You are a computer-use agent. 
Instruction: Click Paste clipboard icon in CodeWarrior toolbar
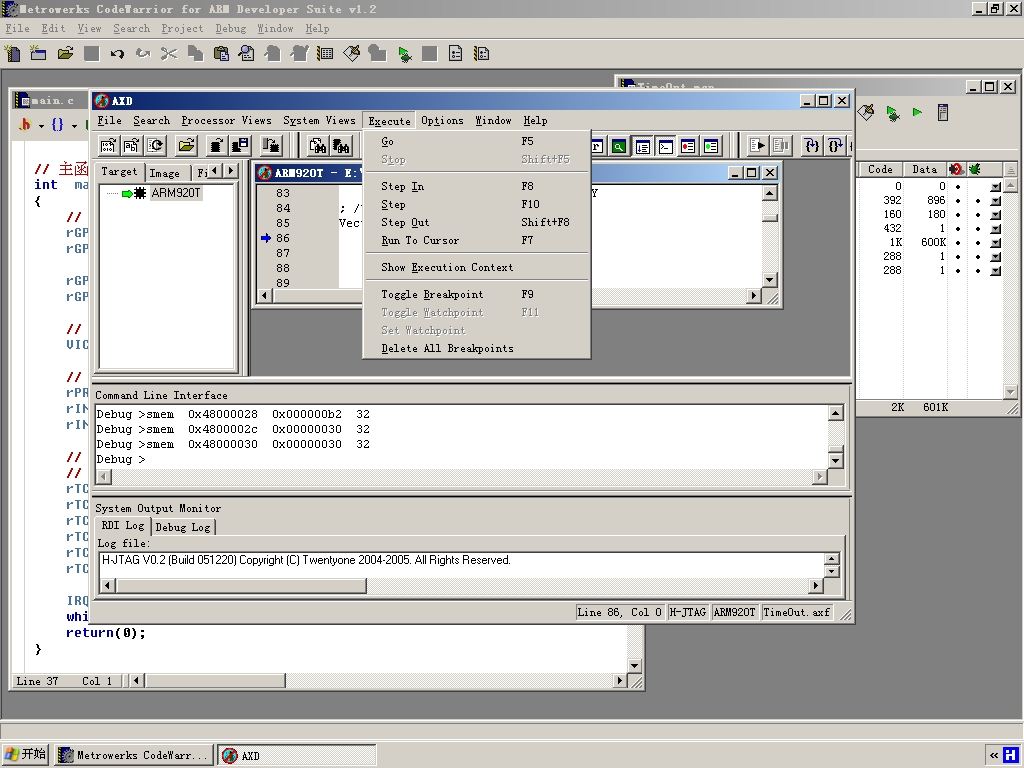(221, 54)
